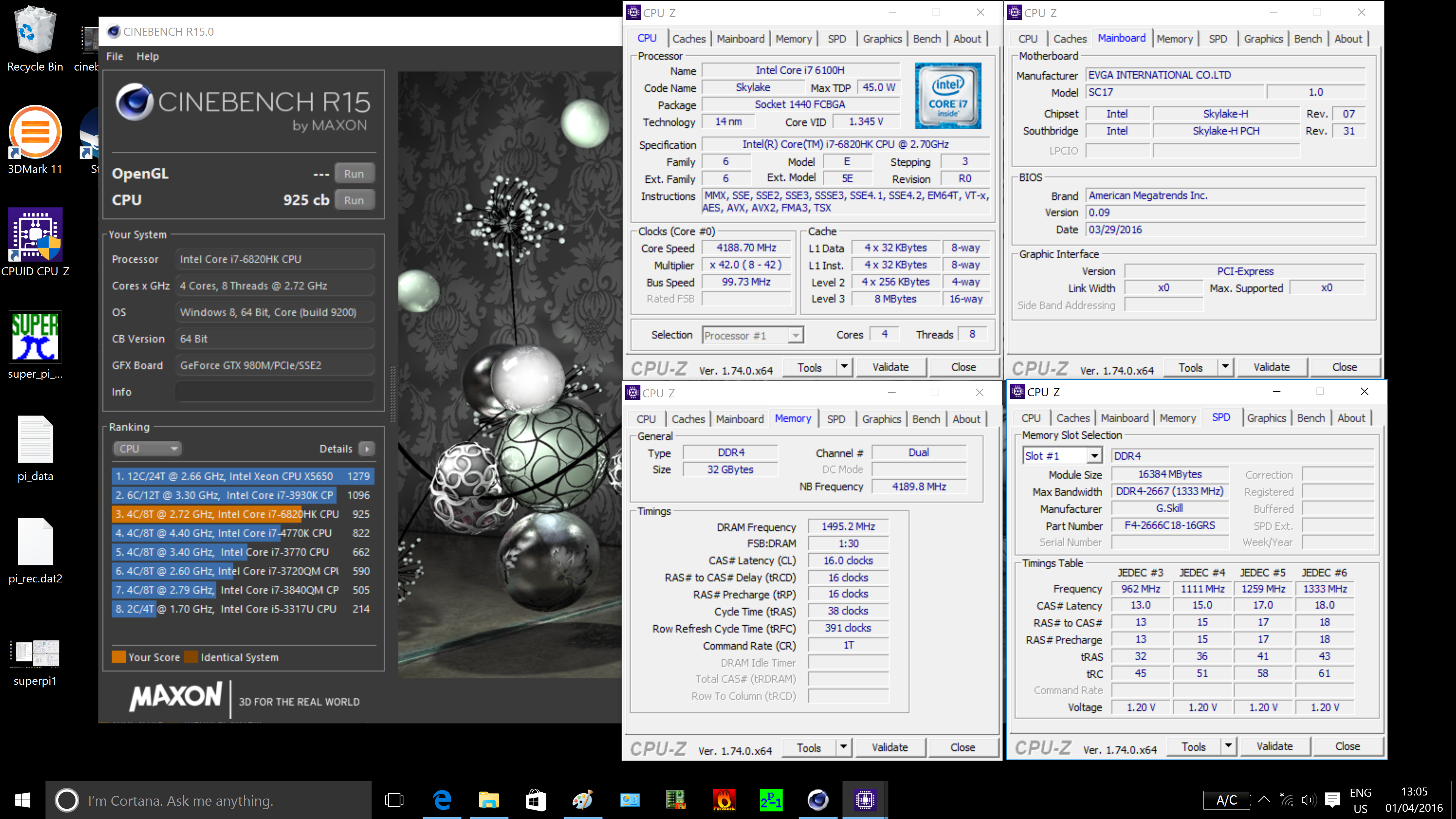Click the Windows Start button
The image size is (1456, 819).
23,800
